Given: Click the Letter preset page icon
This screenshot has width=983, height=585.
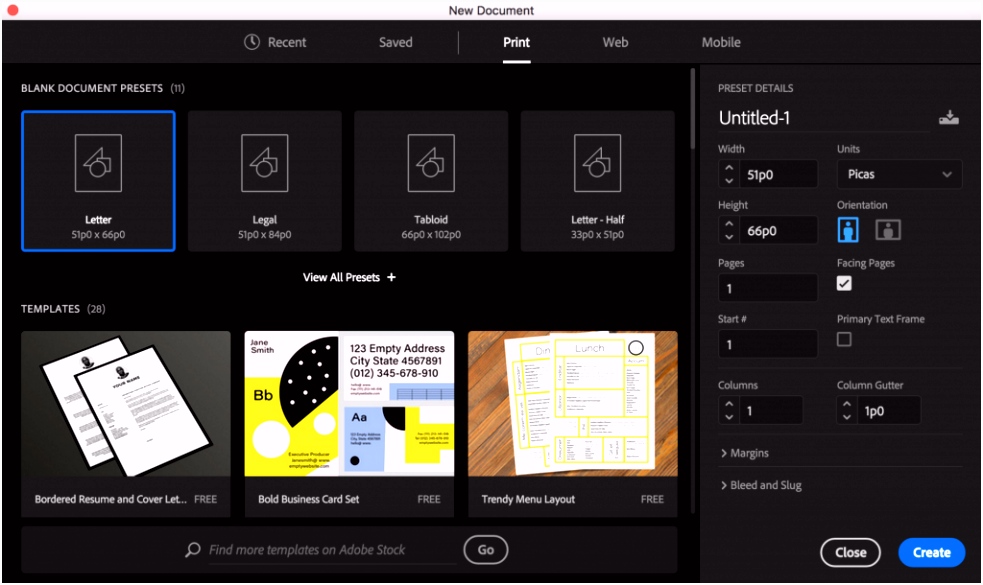Looking at the screenshot, I should (98, 163).
